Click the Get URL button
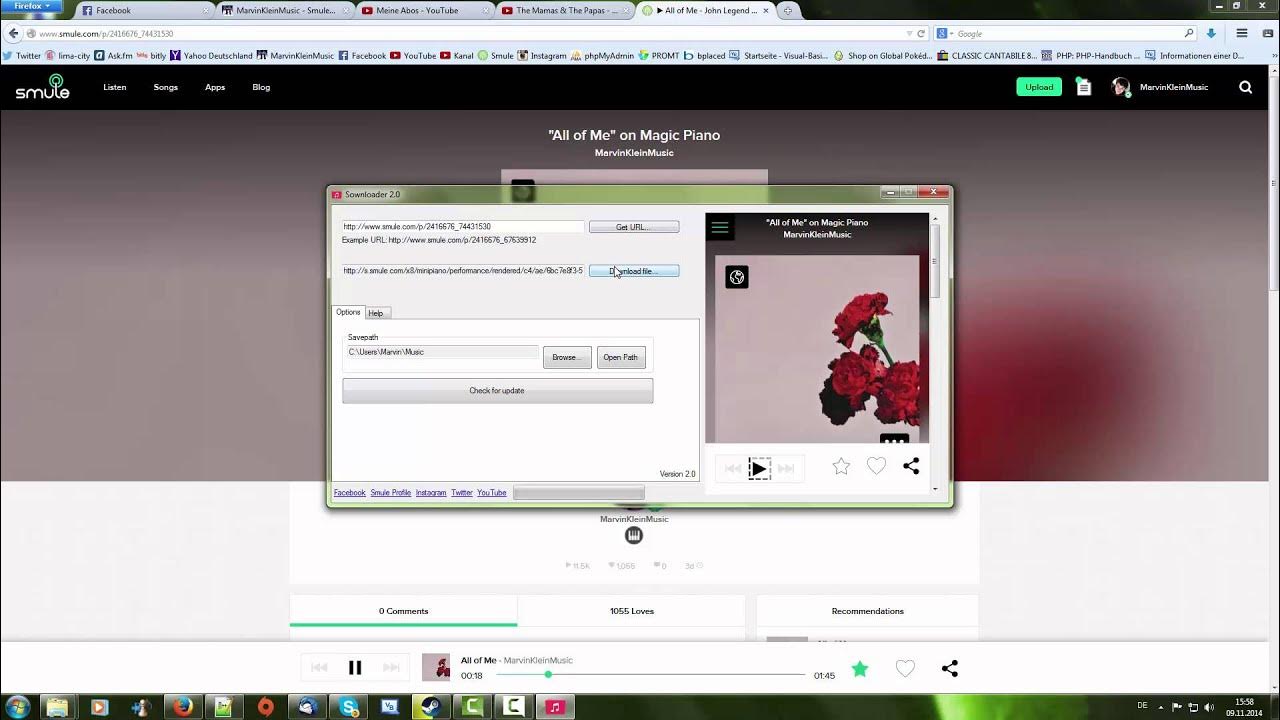Viewport: 1280px width, 720px height. tap(634, 227)
